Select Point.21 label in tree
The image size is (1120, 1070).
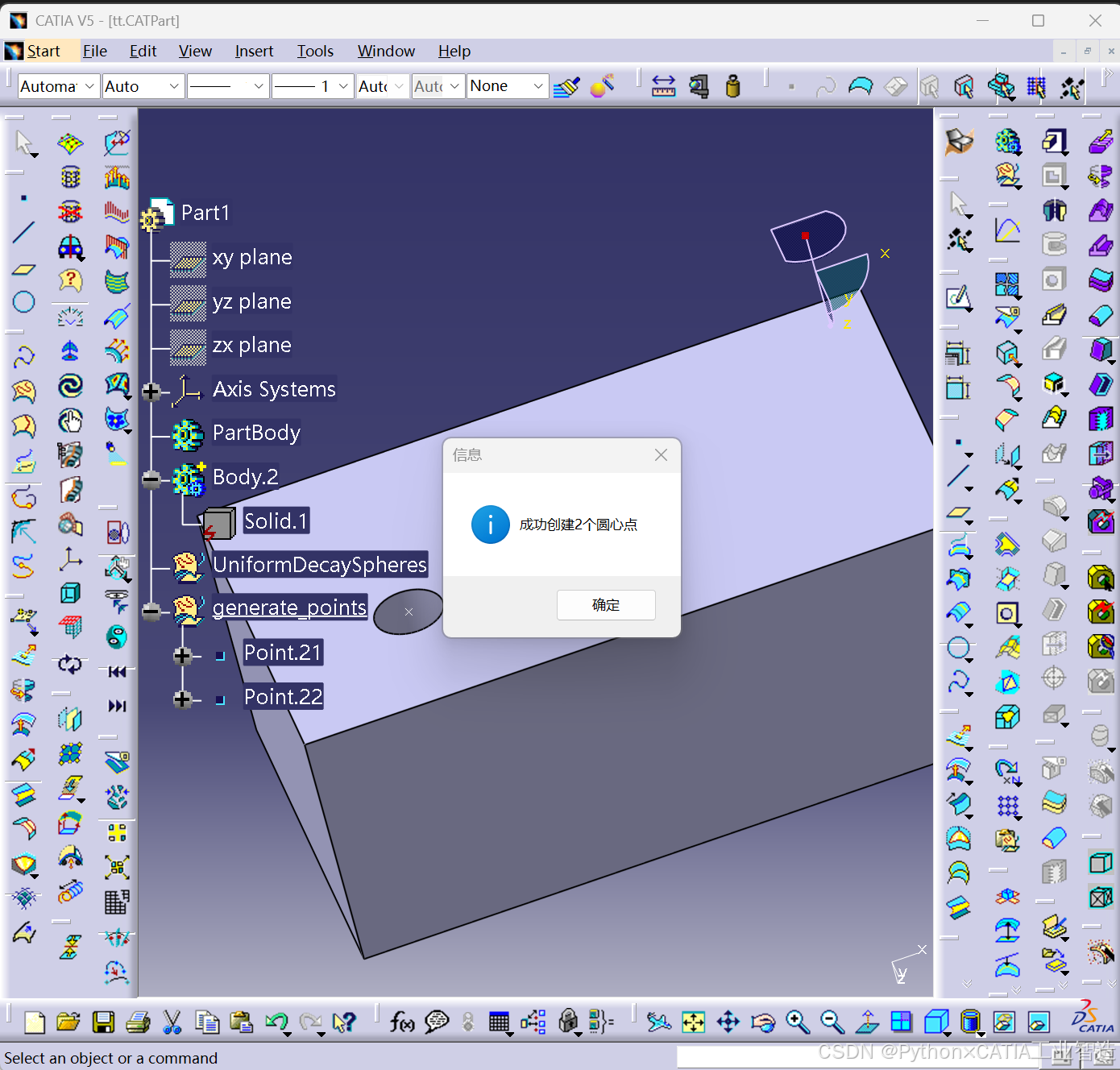(283, 653)
